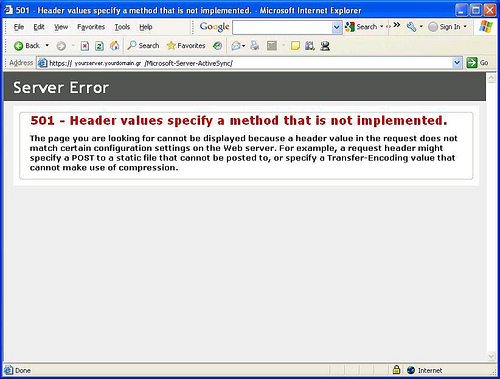Click the Server Error heading
This screenshot has width=500, height=379.
click(x=61, y=88)
